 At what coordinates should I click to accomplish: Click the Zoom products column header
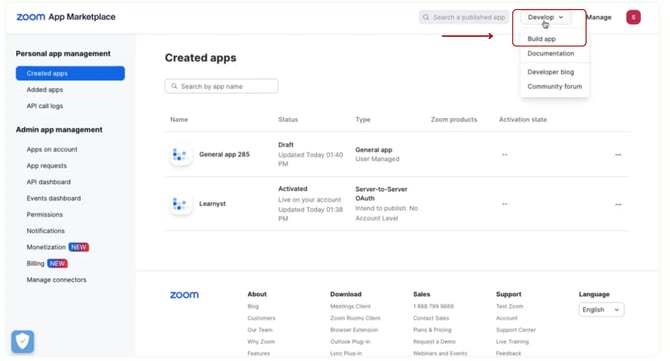click(x=454, y=120)
